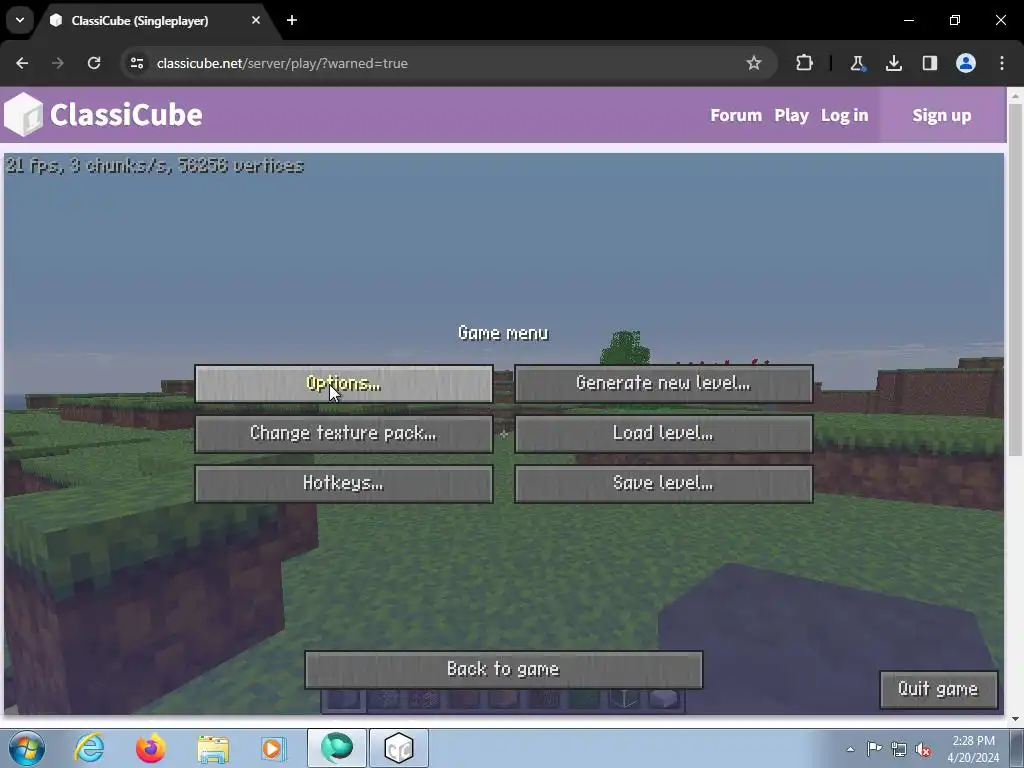Open the browser profile avatar icon
This screenshot has width=1024, height=768.
point(966,63)
